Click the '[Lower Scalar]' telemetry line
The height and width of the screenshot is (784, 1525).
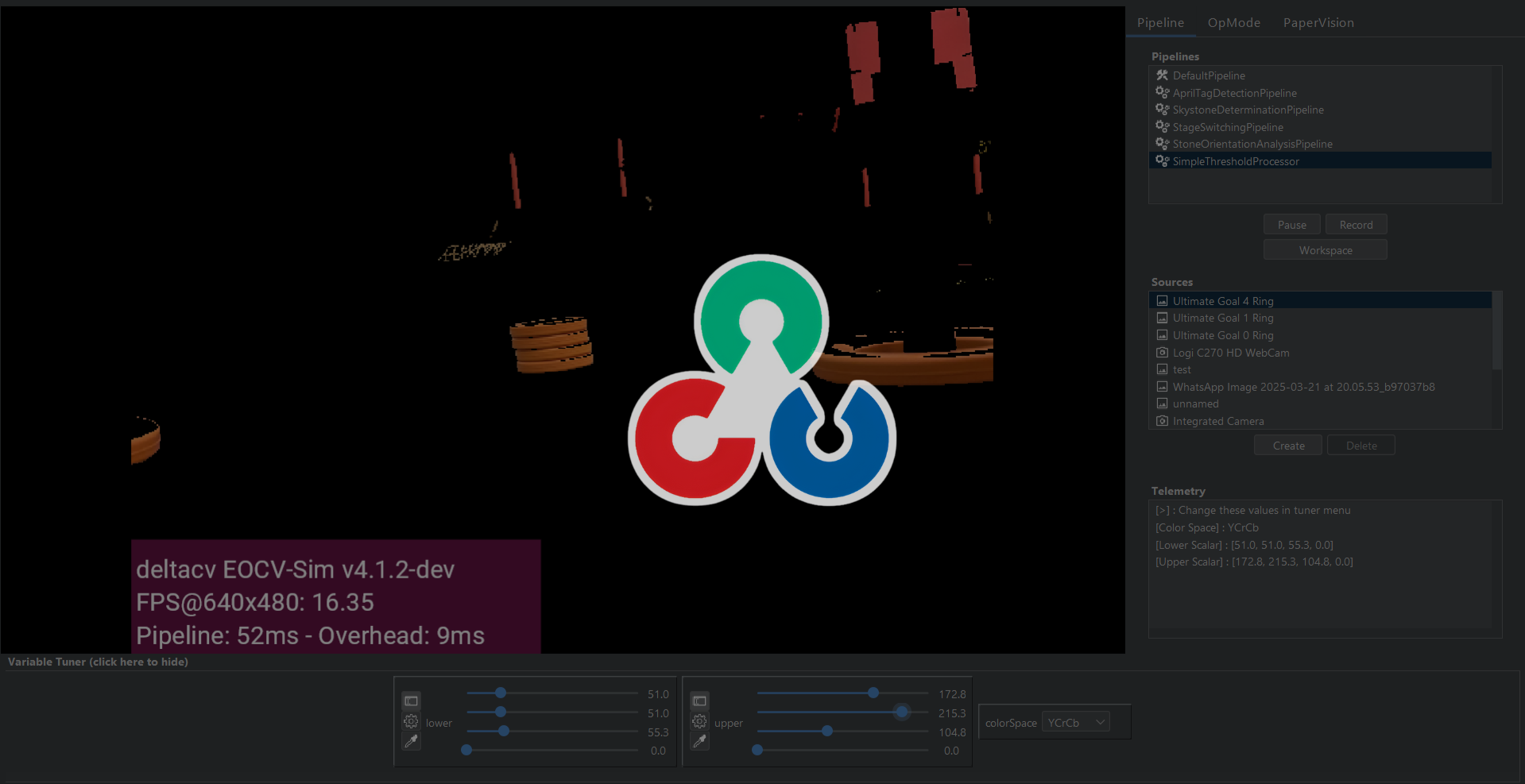(1244, 545)
